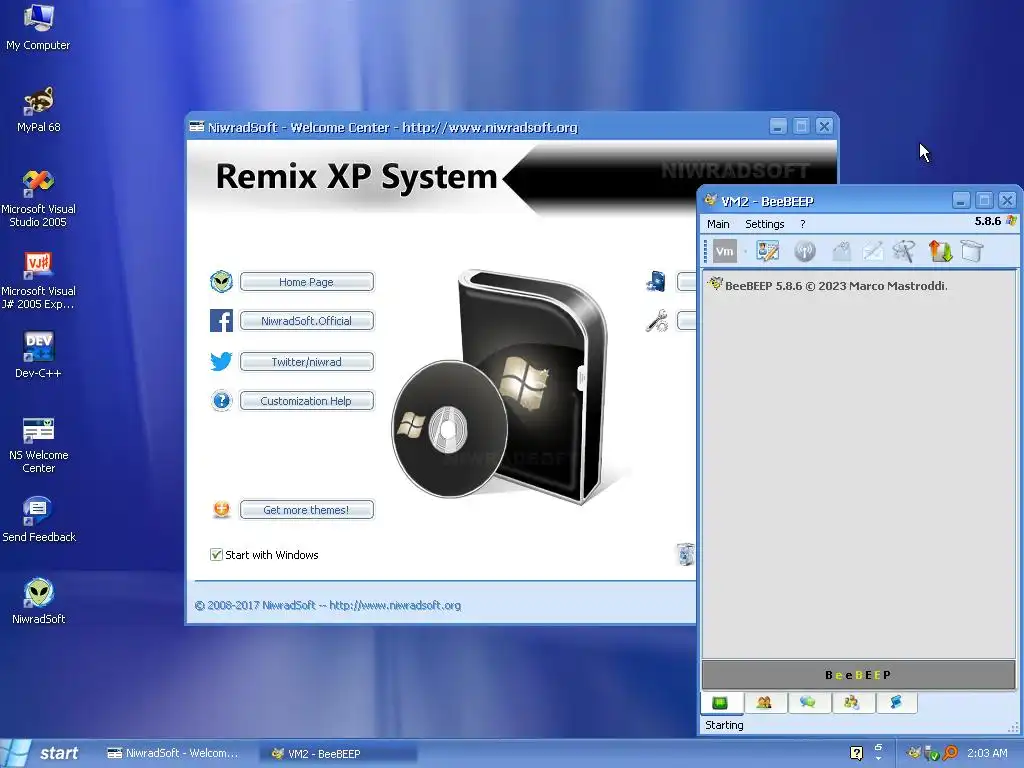Click the blue question mark help icon
Screen dimensions: 1024x768
pyautogui.click(x=221, y=400)
